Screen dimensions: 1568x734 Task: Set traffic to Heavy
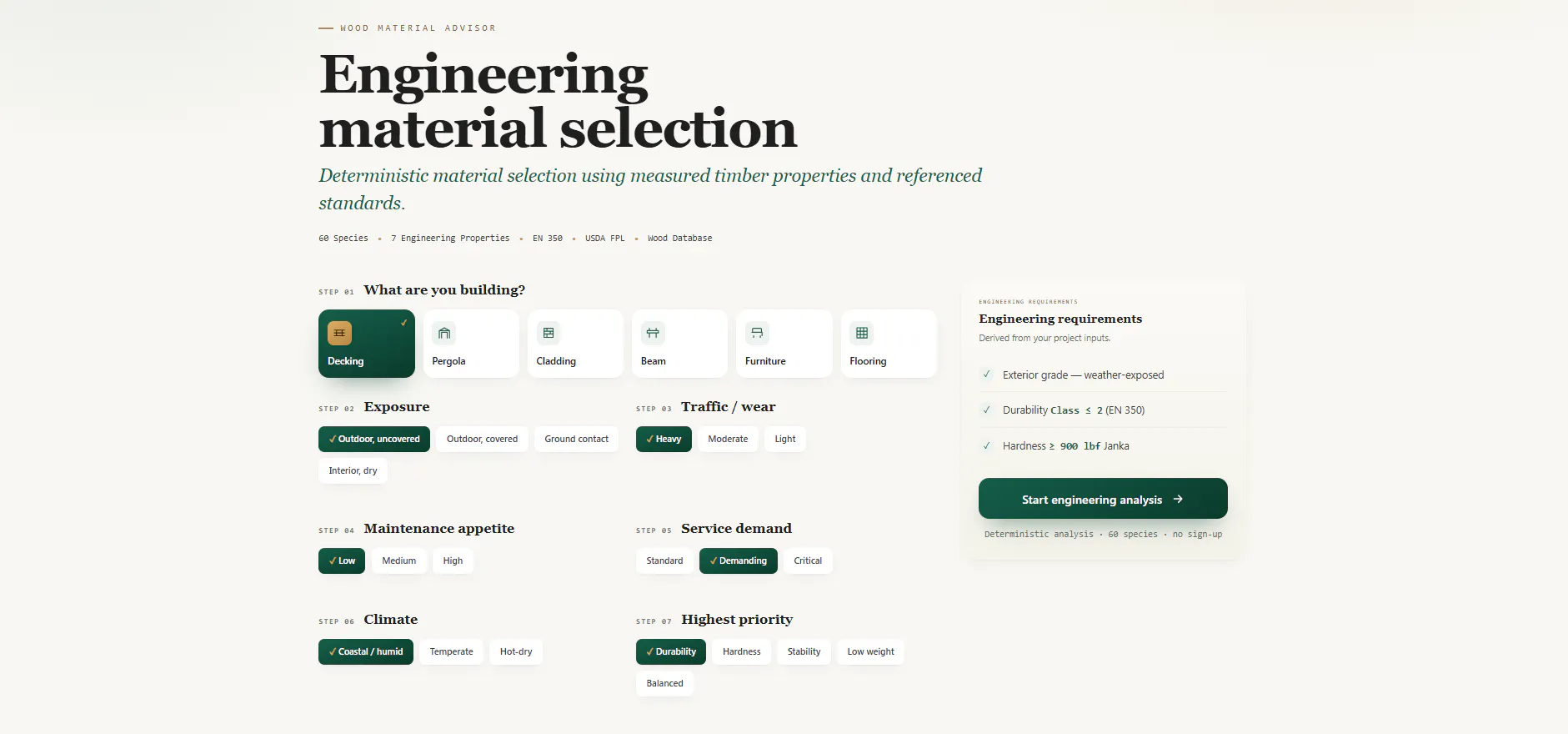[x=664, y=439]
